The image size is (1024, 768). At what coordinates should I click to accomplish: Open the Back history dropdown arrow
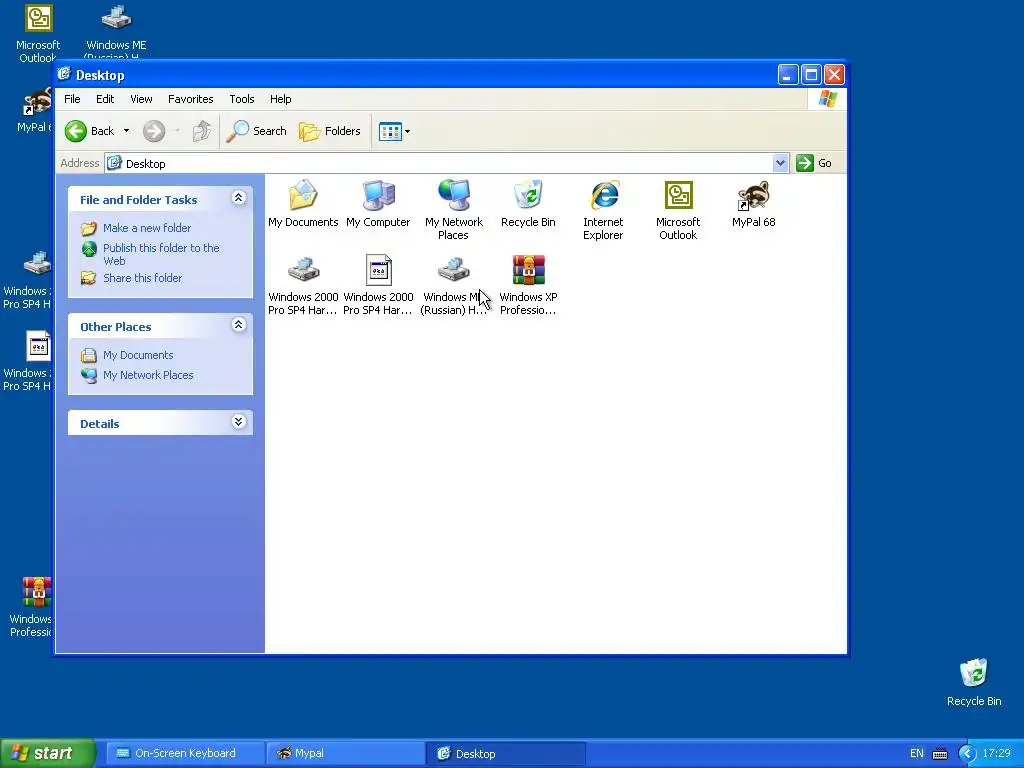127,131
